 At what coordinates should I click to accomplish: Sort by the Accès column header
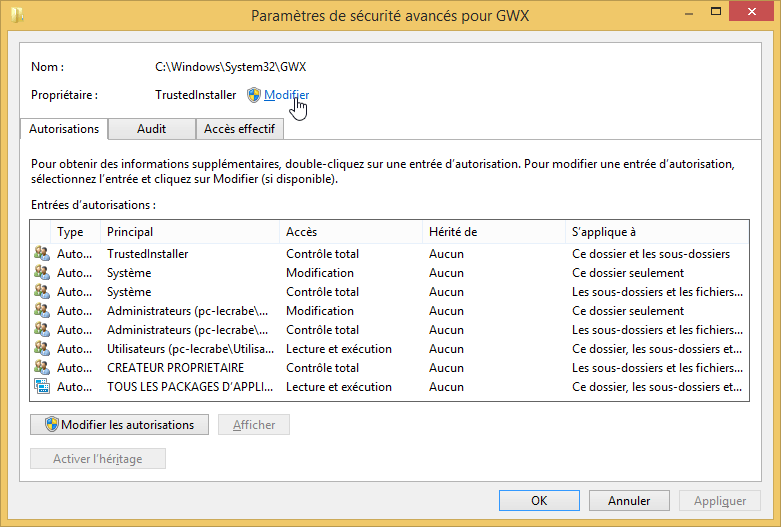(351, 232)
